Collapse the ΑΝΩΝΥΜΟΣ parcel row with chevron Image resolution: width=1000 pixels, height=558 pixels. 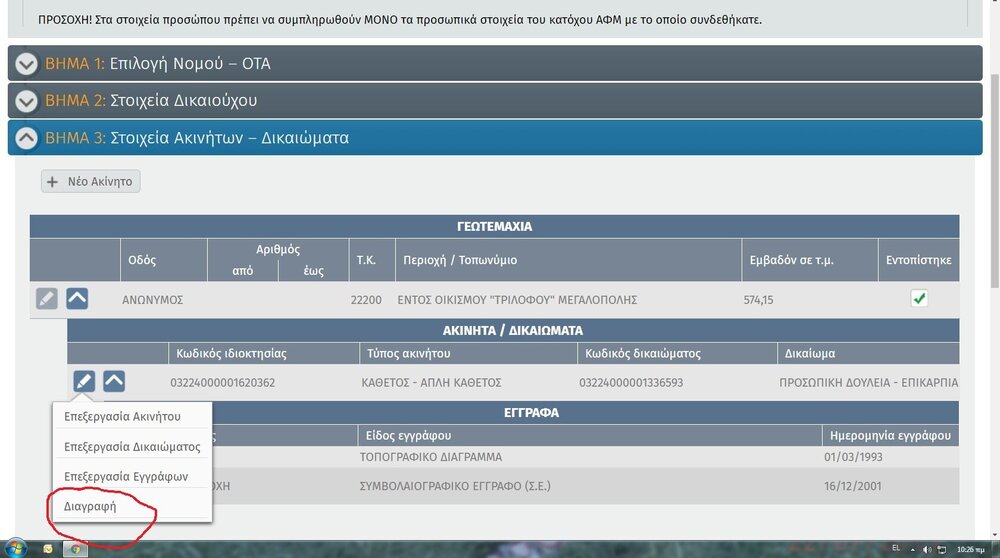pyautogui.click(x=77, y=299)
